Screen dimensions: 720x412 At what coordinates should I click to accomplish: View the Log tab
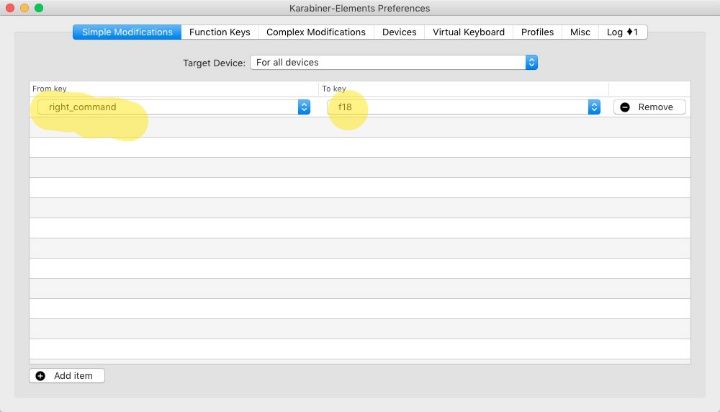tap(622, 32)
